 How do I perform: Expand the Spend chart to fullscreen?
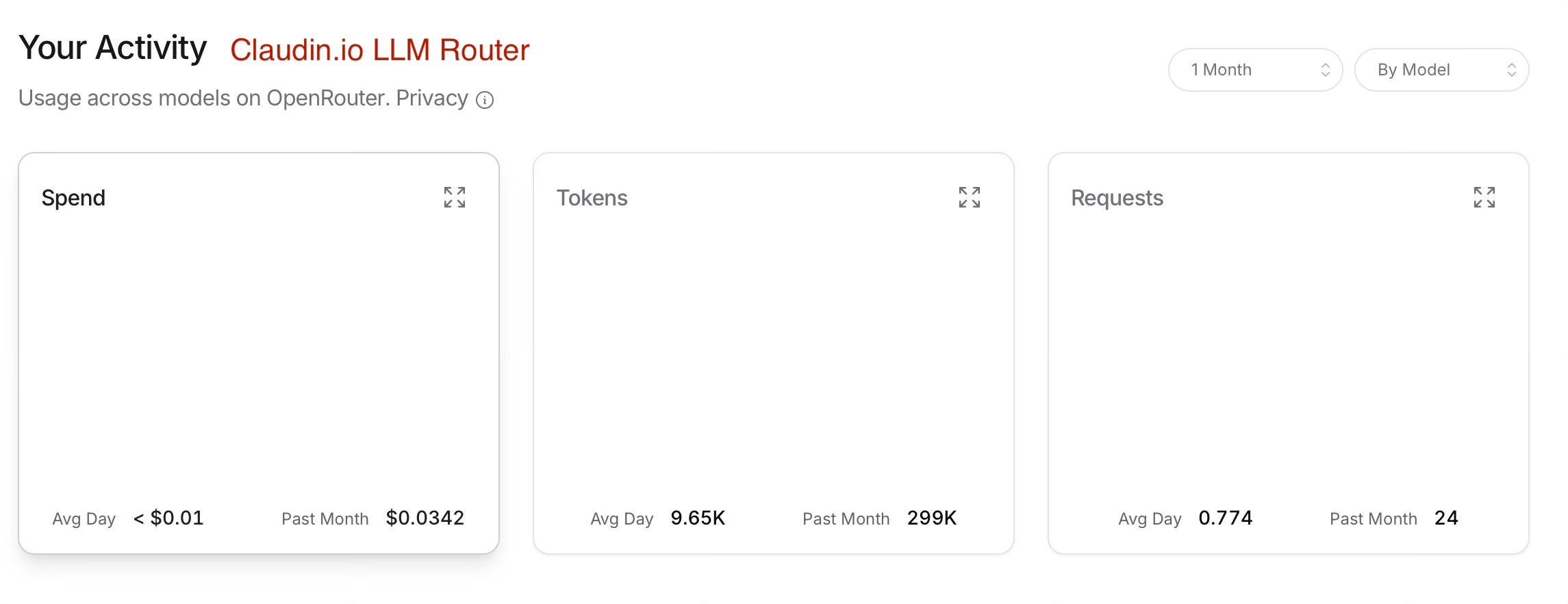(x=455, y=197)
